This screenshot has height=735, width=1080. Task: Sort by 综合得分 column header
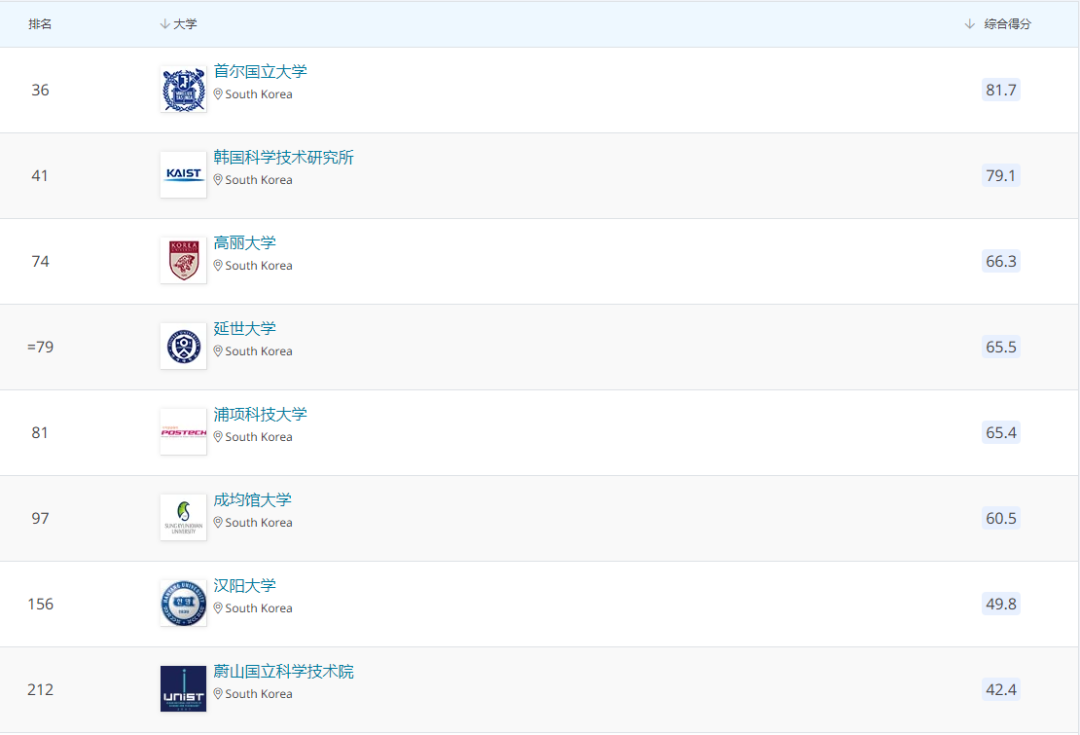click(x=998, y=24)
